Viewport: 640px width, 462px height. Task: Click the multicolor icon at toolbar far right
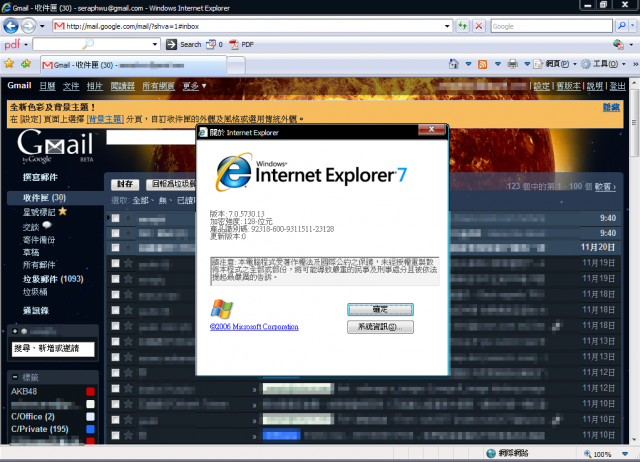point(618,44)
